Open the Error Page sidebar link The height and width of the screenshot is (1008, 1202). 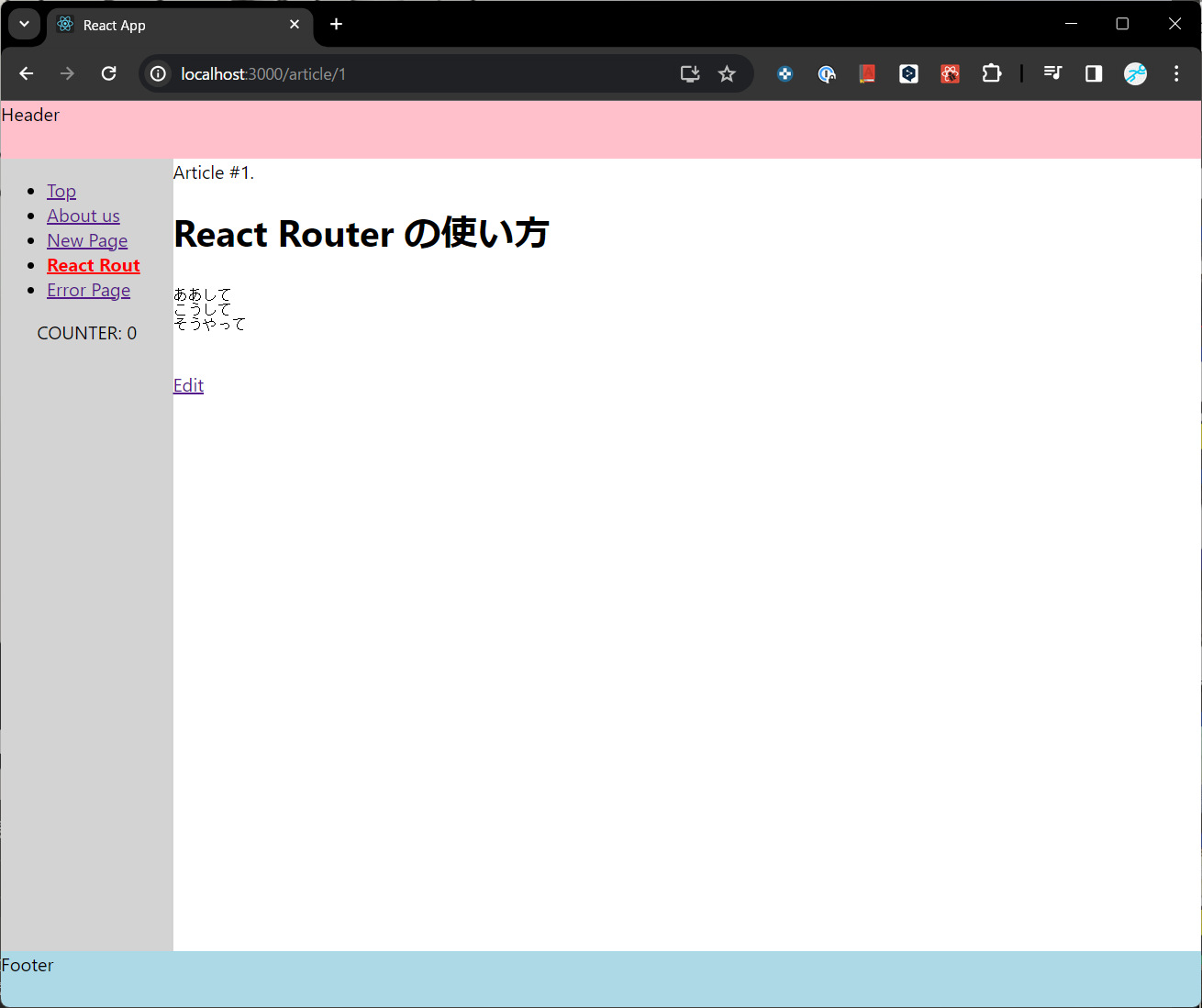(89, 290)
